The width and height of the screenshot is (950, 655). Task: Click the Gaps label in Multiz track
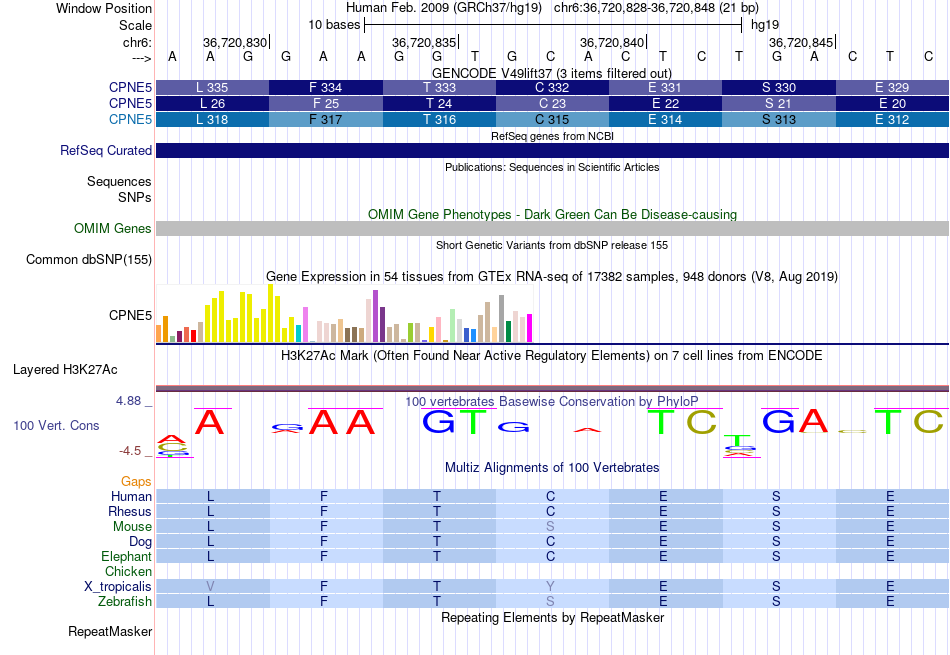(x=136, y=481)
